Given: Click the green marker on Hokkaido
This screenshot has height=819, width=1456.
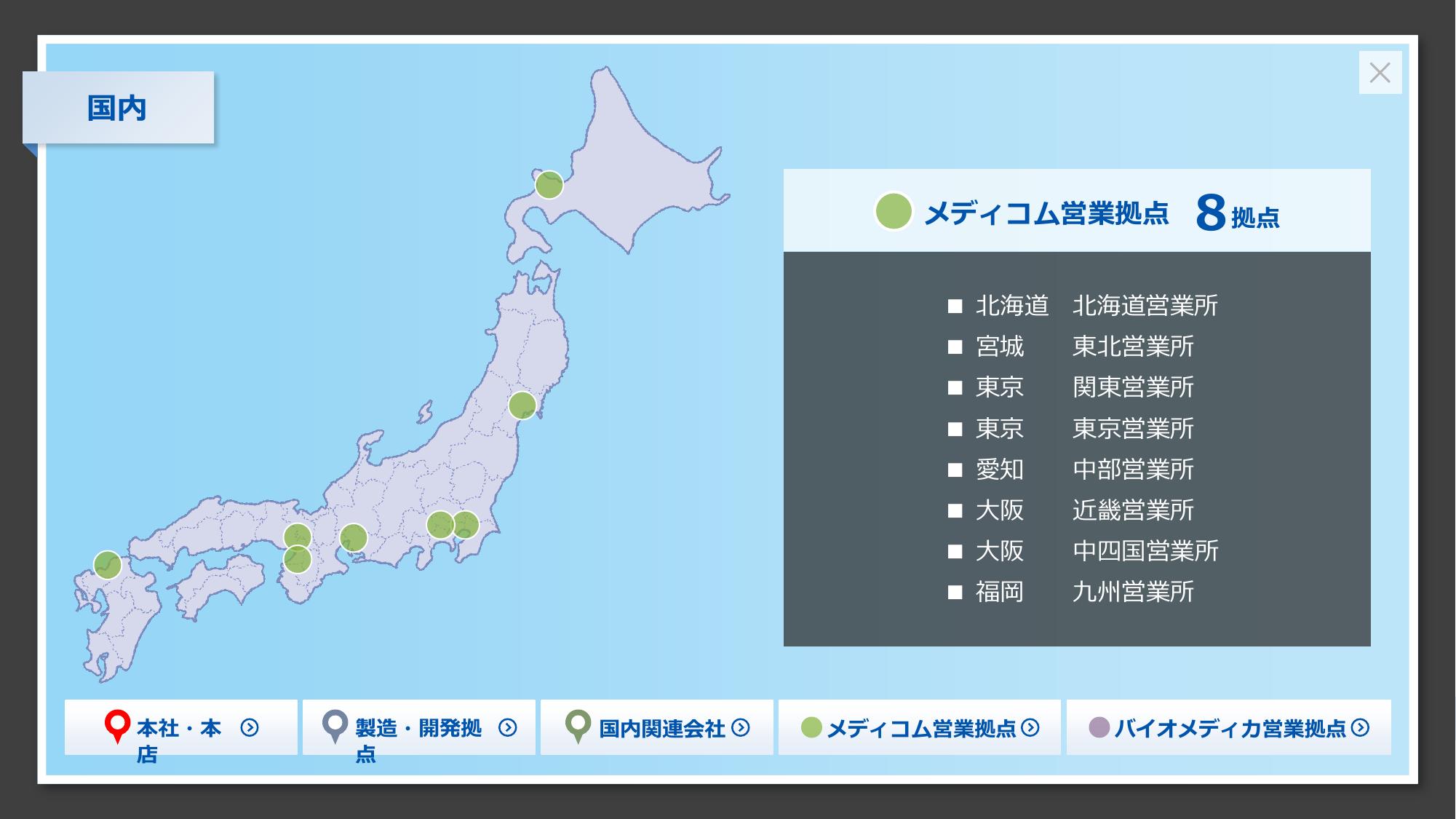Looking at the screenshot, I should coord(549,185).
